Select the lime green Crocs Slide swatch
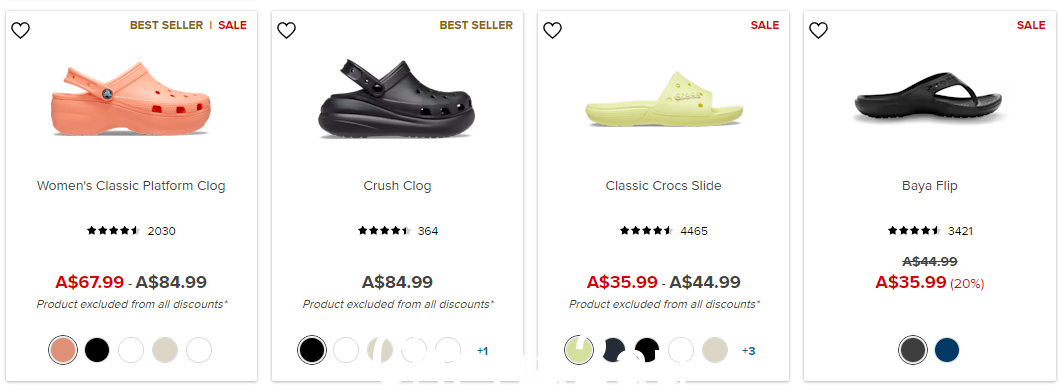Image resolution: width=1060 pixels, height=390 pixels. tap(579, 350)
